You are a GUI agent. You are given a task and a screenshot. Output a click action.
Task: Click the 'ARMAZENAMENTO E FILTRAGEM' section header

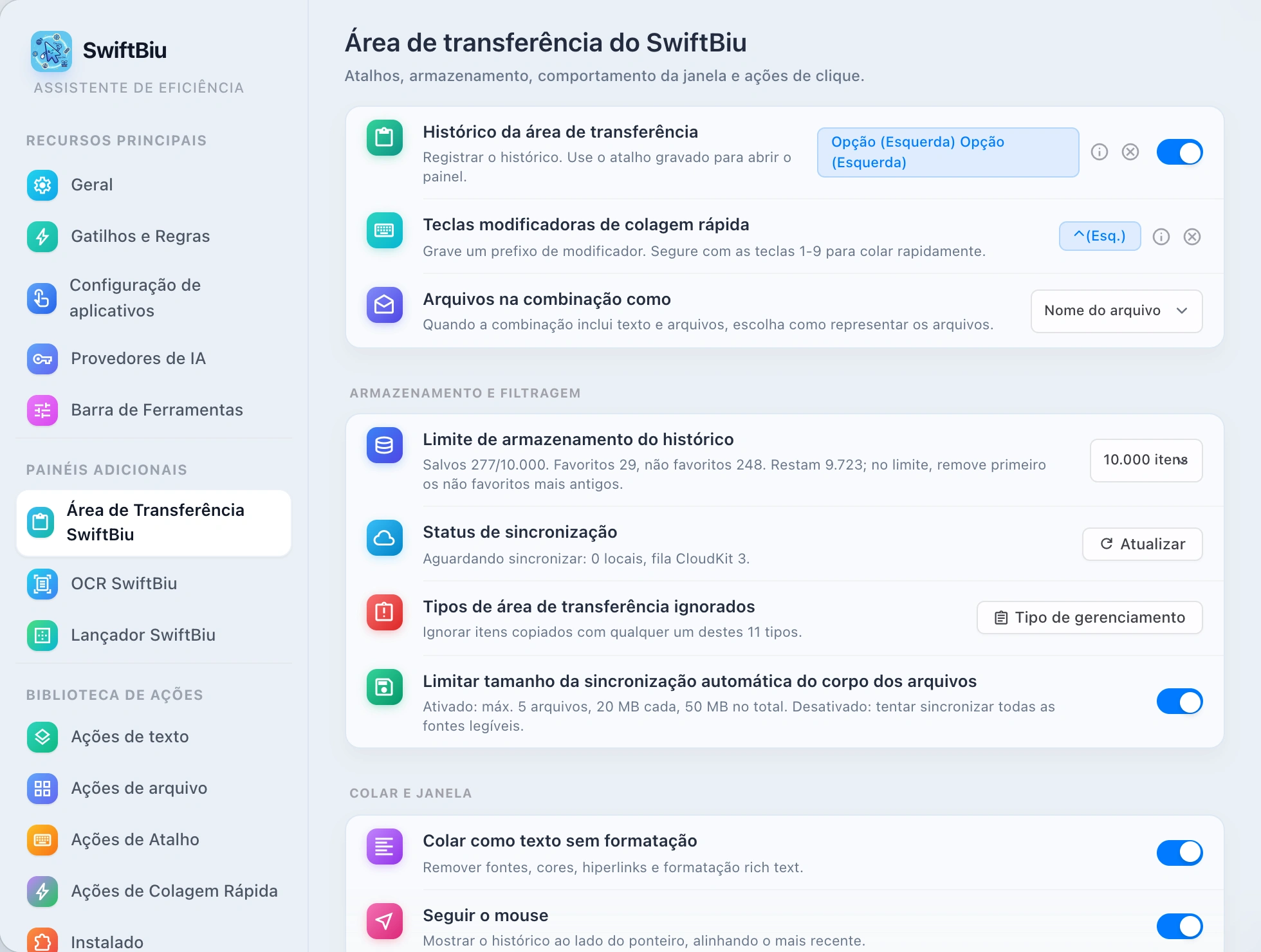click(x=465, y=394)
